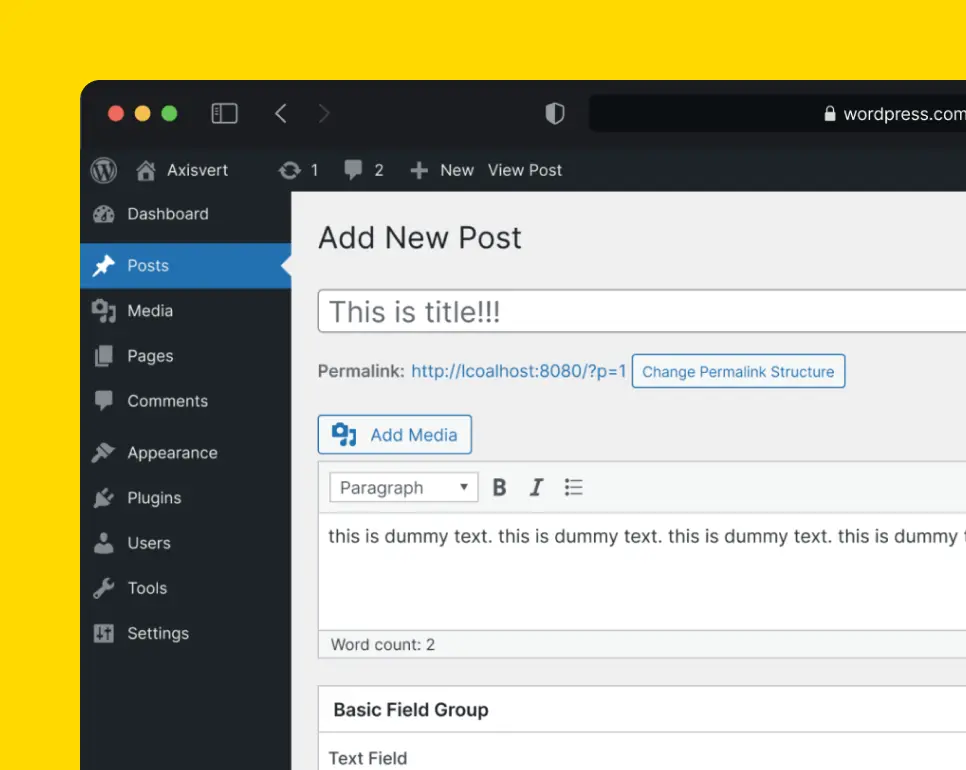Open the pending updates icon
966x770 pixels.
click(290, 170)
